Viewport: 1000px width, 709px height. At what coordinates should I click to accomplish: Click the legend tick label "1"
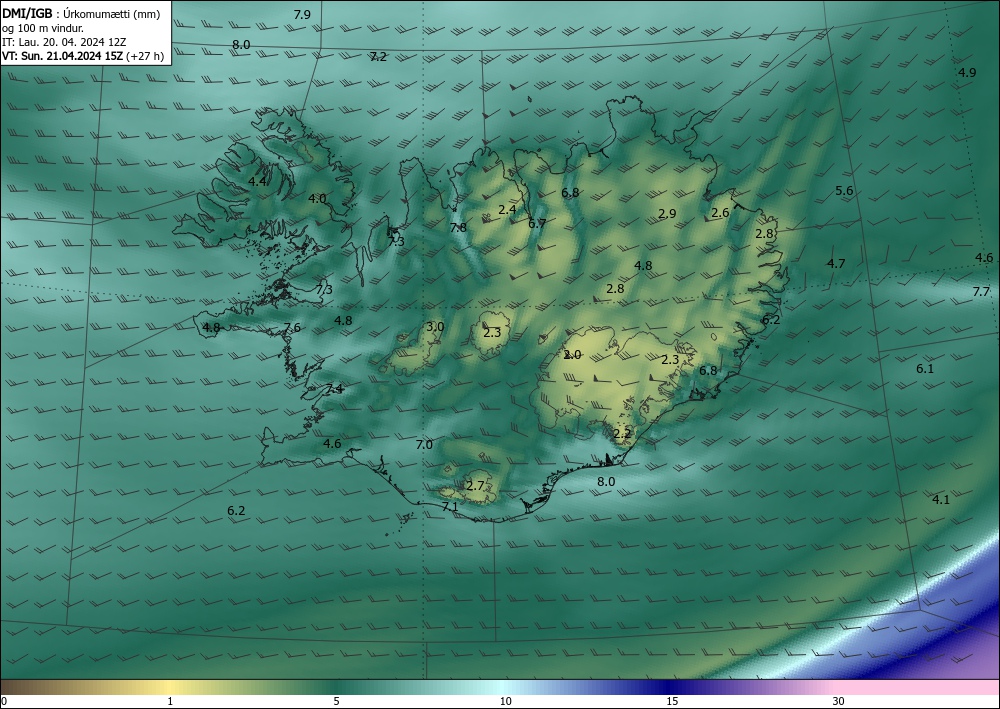point(170,701)
